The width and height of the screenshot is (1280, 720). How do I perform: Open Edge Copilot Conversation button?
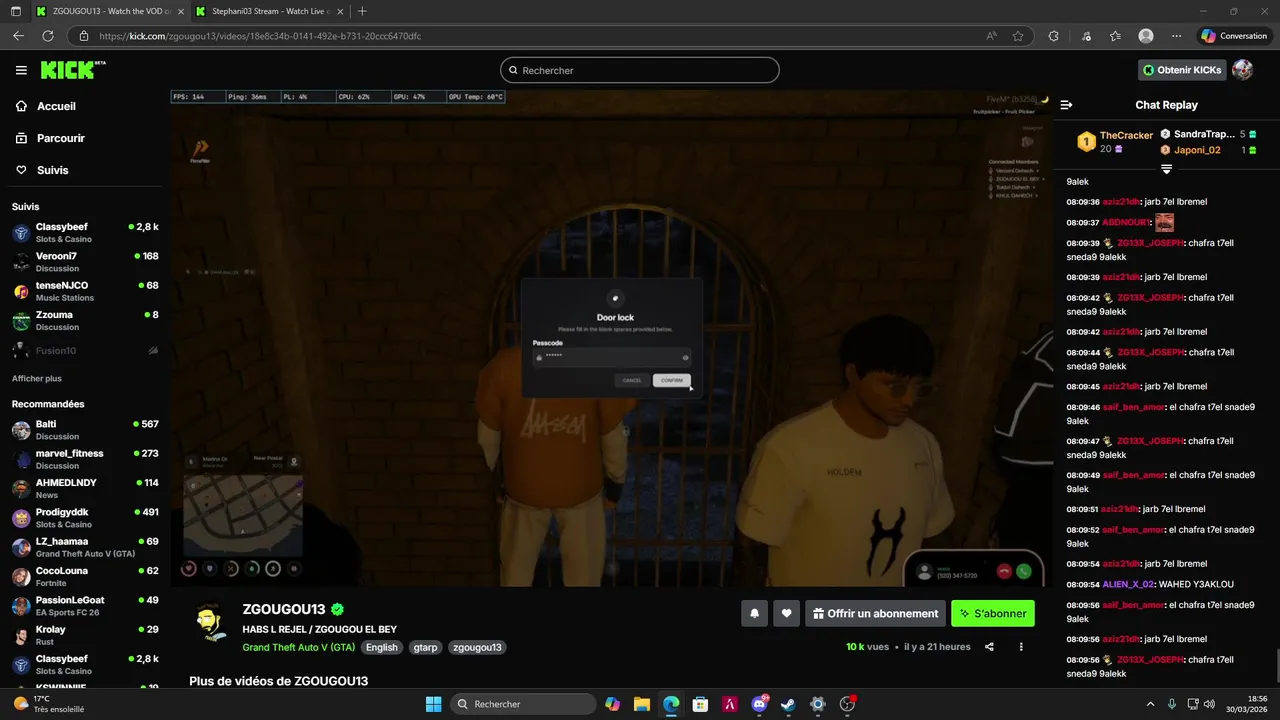click(x=1235, y=36)
